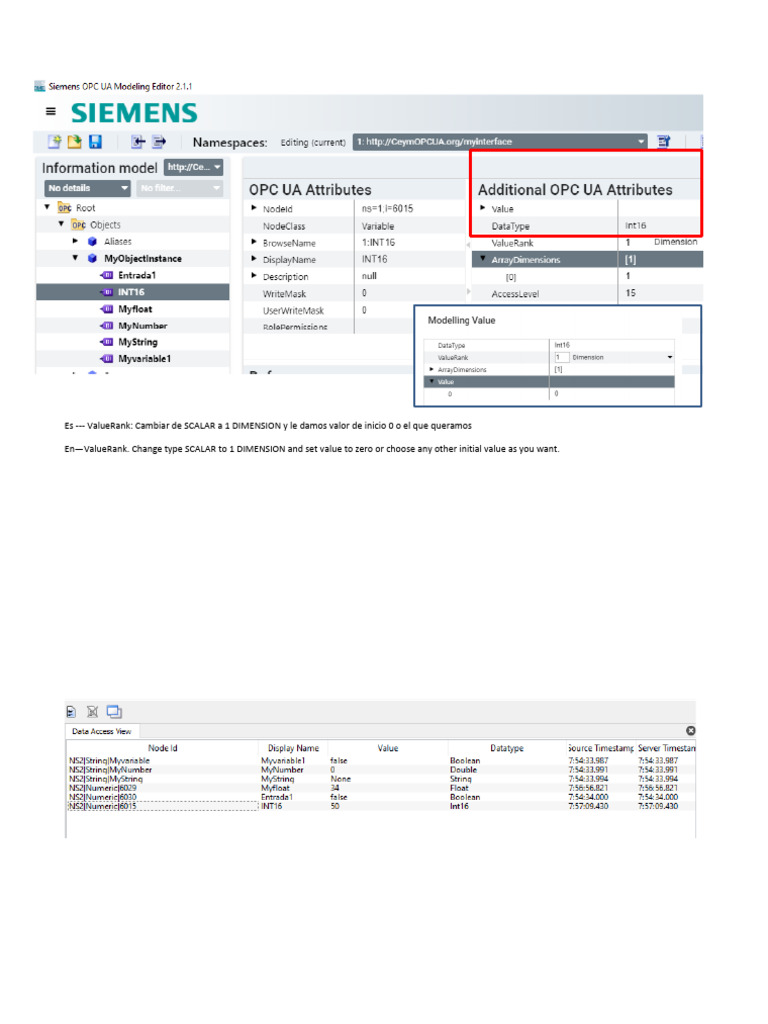Image resolution: width=768 pixels, height=1024 pixels.
Task: Click the Objects OPC folder icon
Action: 78,225
